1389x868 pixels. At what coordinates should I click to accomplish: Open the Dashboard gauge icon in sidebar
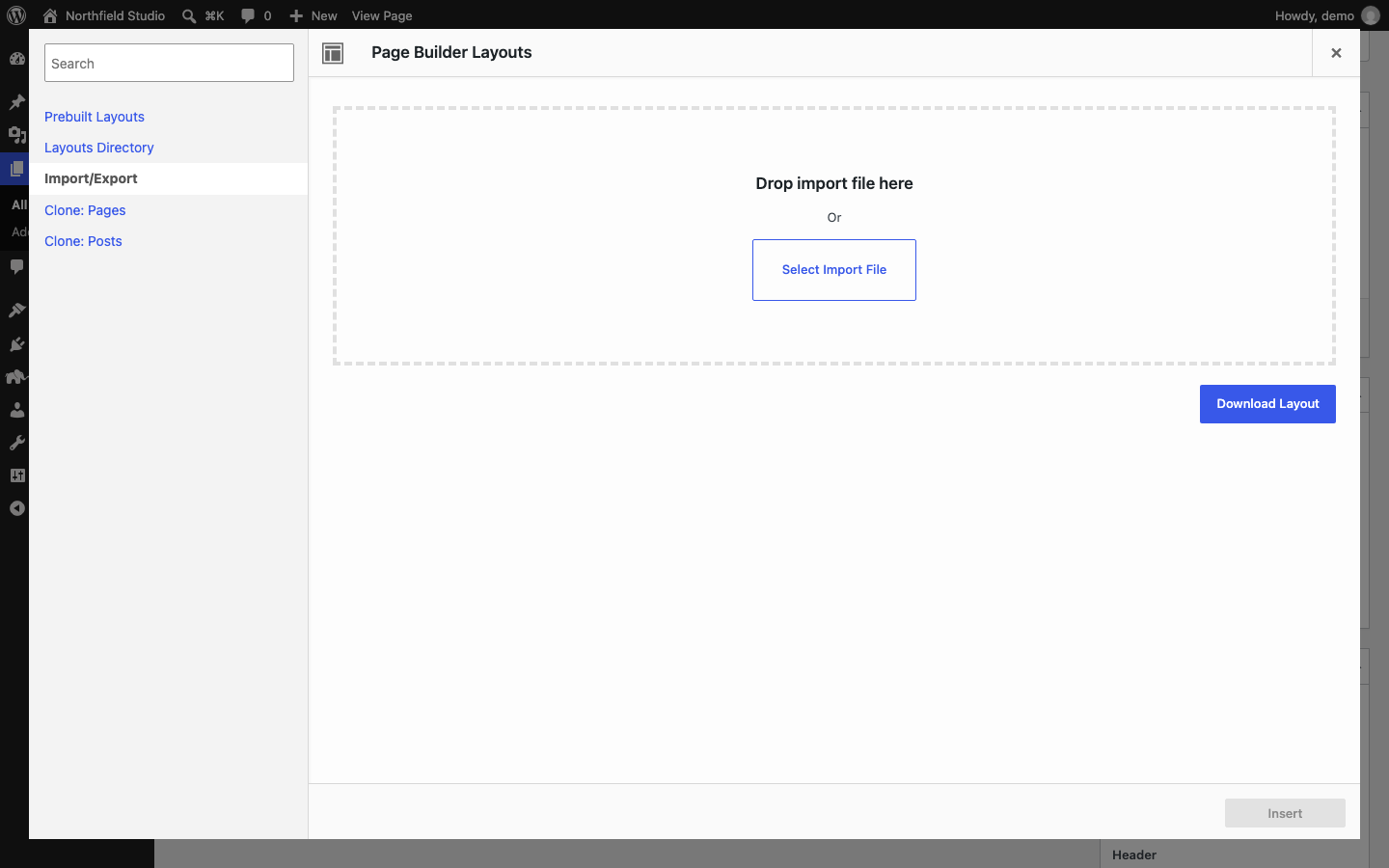tap(16, 58)
